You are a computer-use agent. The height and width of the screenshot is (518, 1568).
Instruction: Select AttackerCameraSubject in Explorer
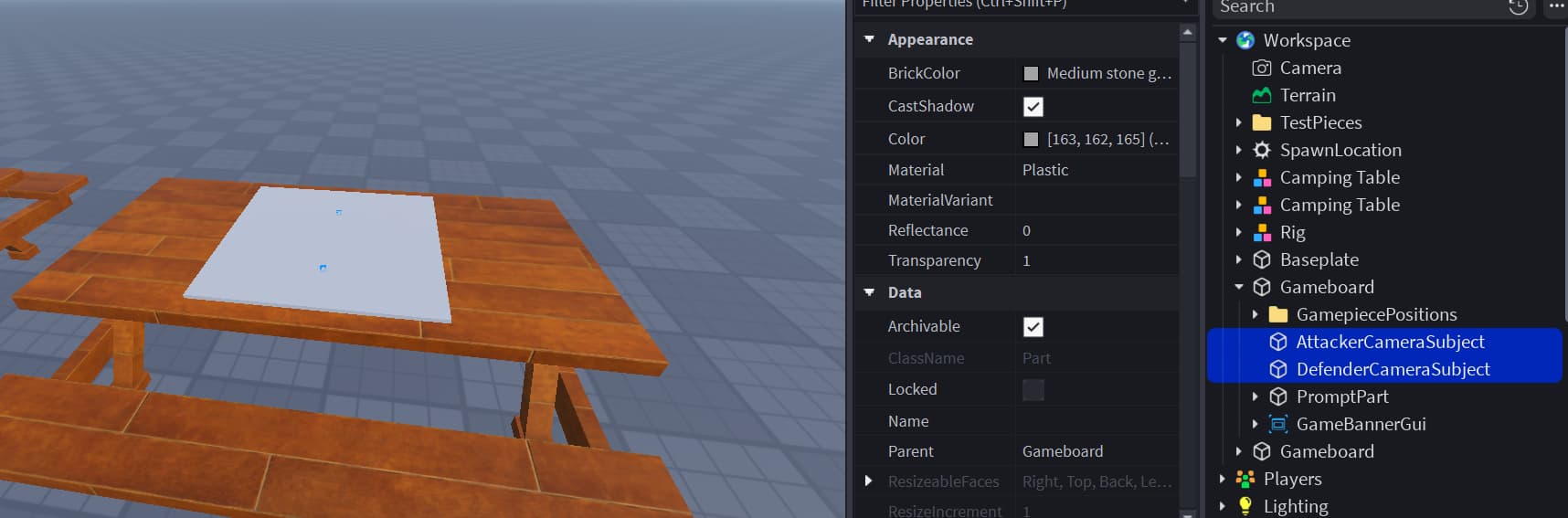pos(1391,342)
